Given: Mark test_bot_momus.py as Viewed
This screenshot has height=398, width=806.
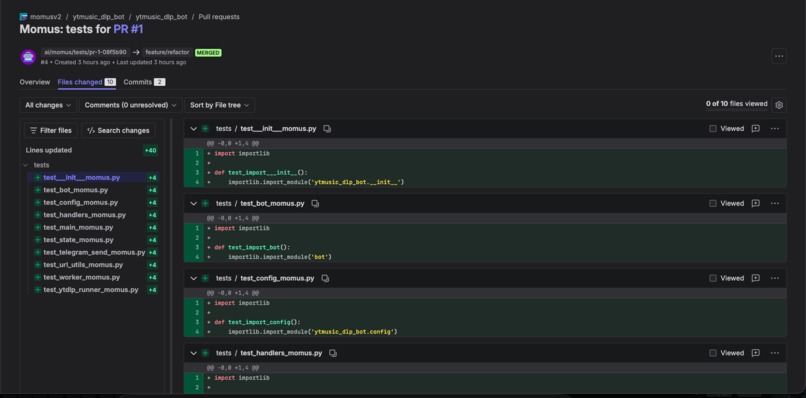Looking at the screenshot, I should pos(712,204).
